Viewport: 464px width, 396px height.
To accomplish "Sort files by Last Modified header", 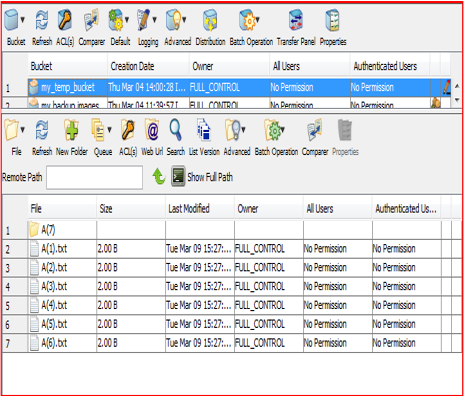I will (200, 209).
